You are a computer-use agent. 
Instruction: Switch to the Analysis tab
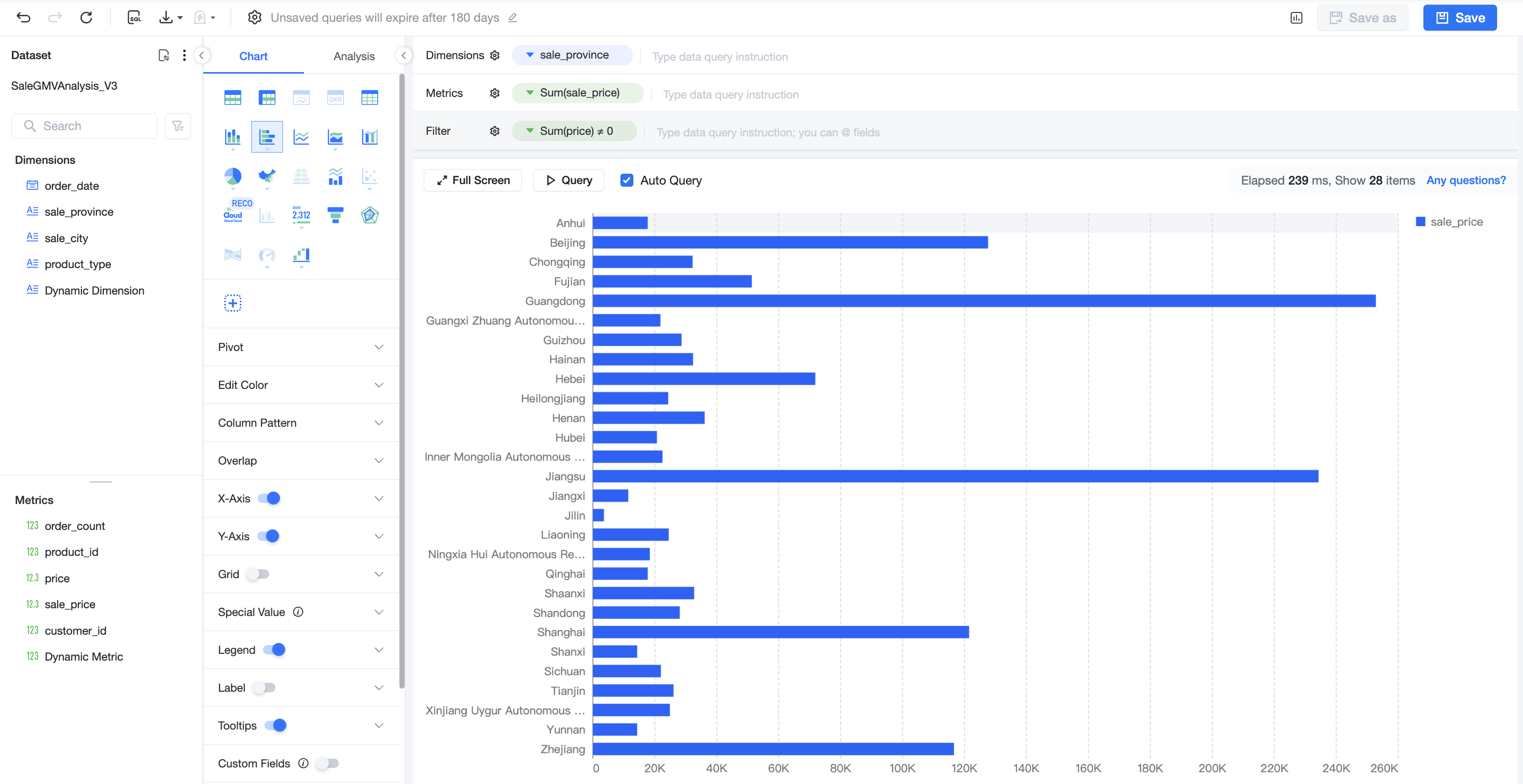click(x=354, y=56)
